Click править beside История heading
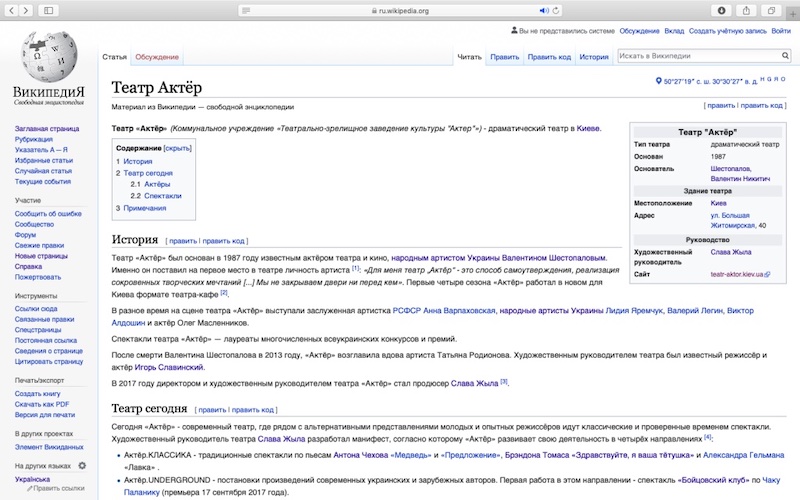 (183, 241)
